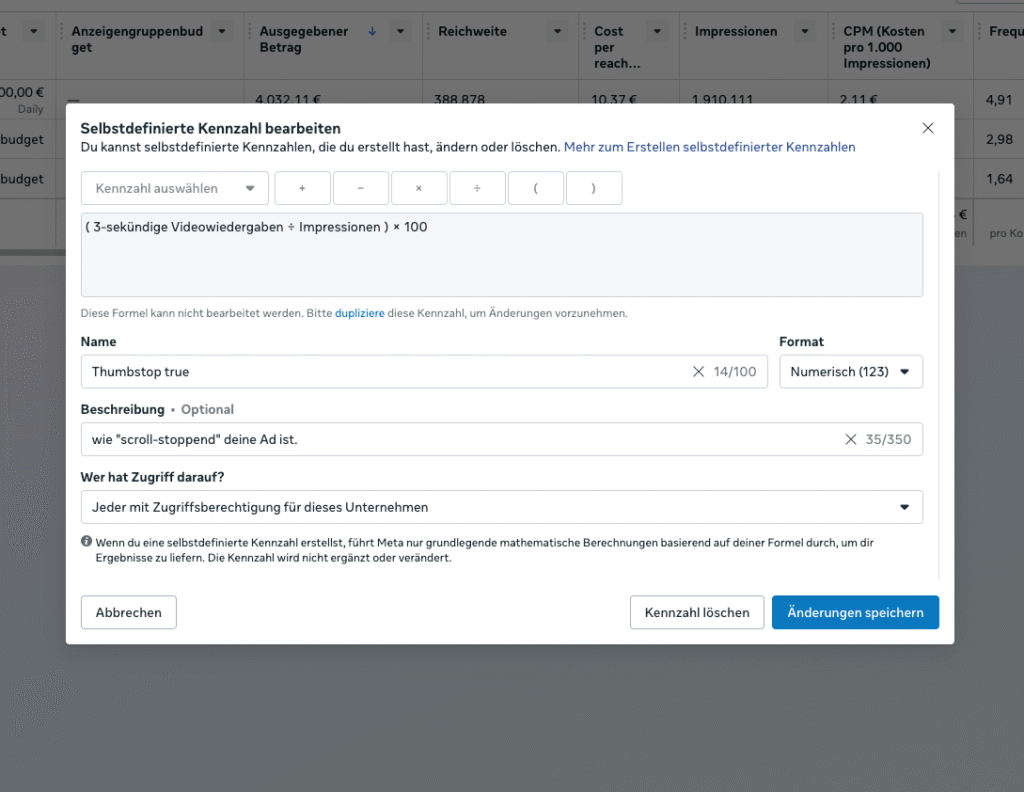This screenshot has width=1024, height=792.
Task: Insert an opening parenthesis
Action: [x=535, y=188]
